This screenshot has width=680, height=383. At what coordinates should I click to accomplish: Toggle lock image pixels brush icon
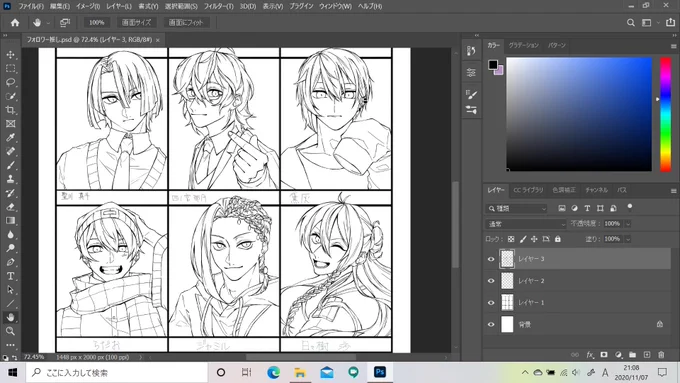[x=523, y=239]
